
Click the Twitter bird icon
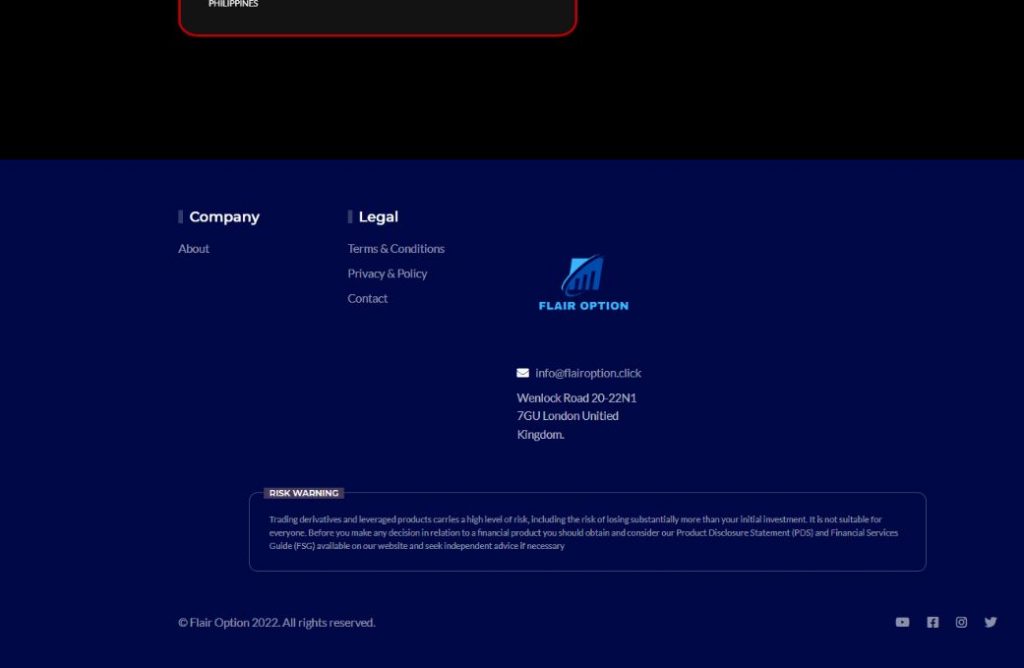[990, 622]
